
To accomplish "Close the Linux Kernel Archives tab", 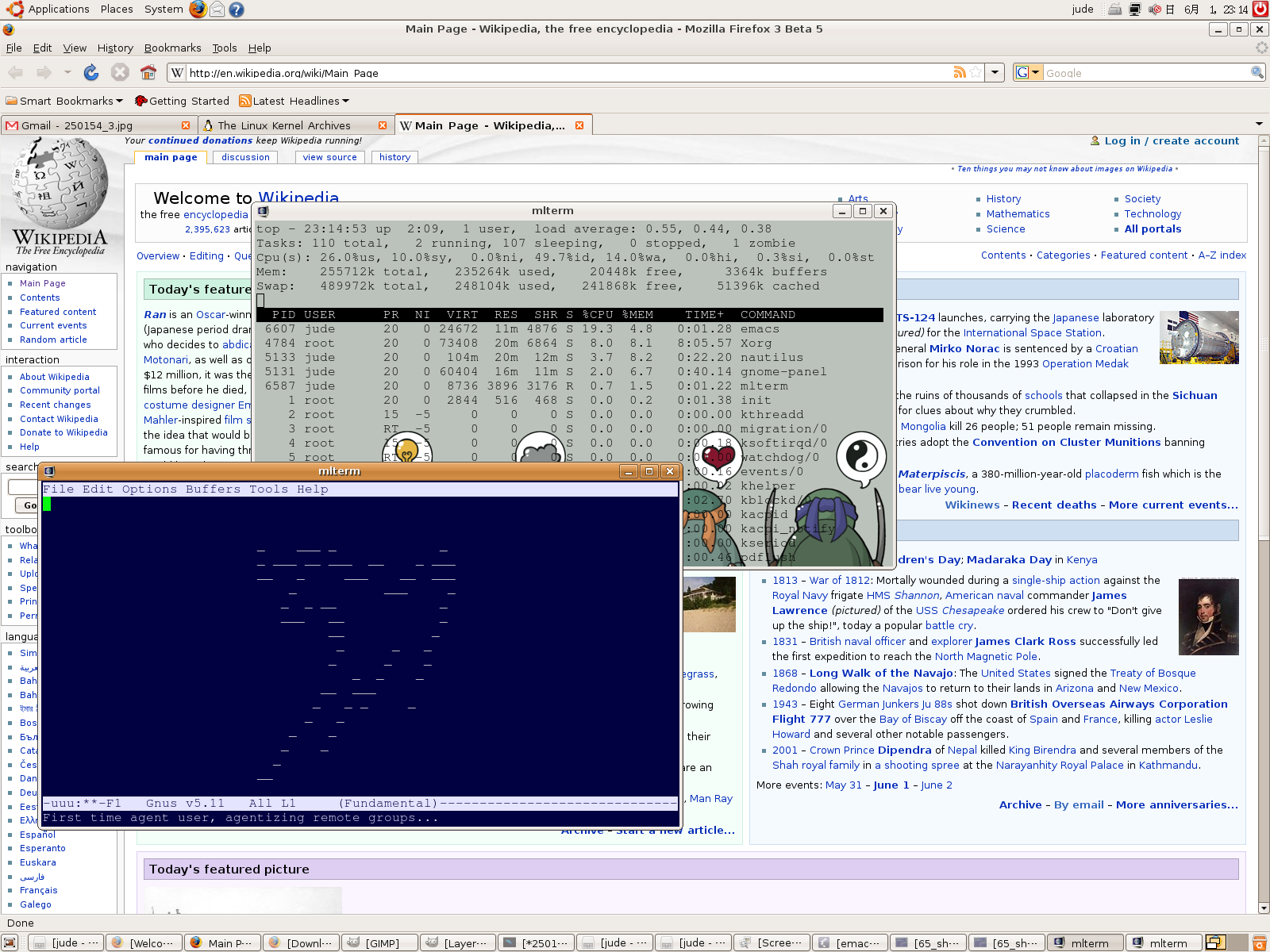I will pyautogui.click(x=383, y=125).
